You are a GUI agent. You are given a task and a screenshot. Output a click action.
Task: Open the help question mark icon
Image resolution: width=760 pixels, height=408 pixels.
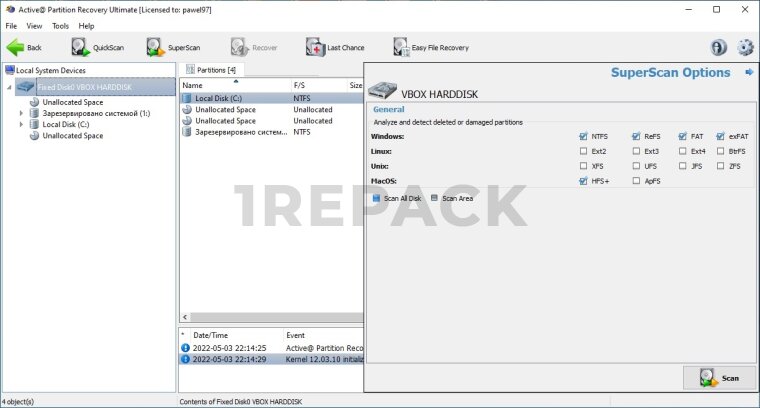[x=718, y=47]
